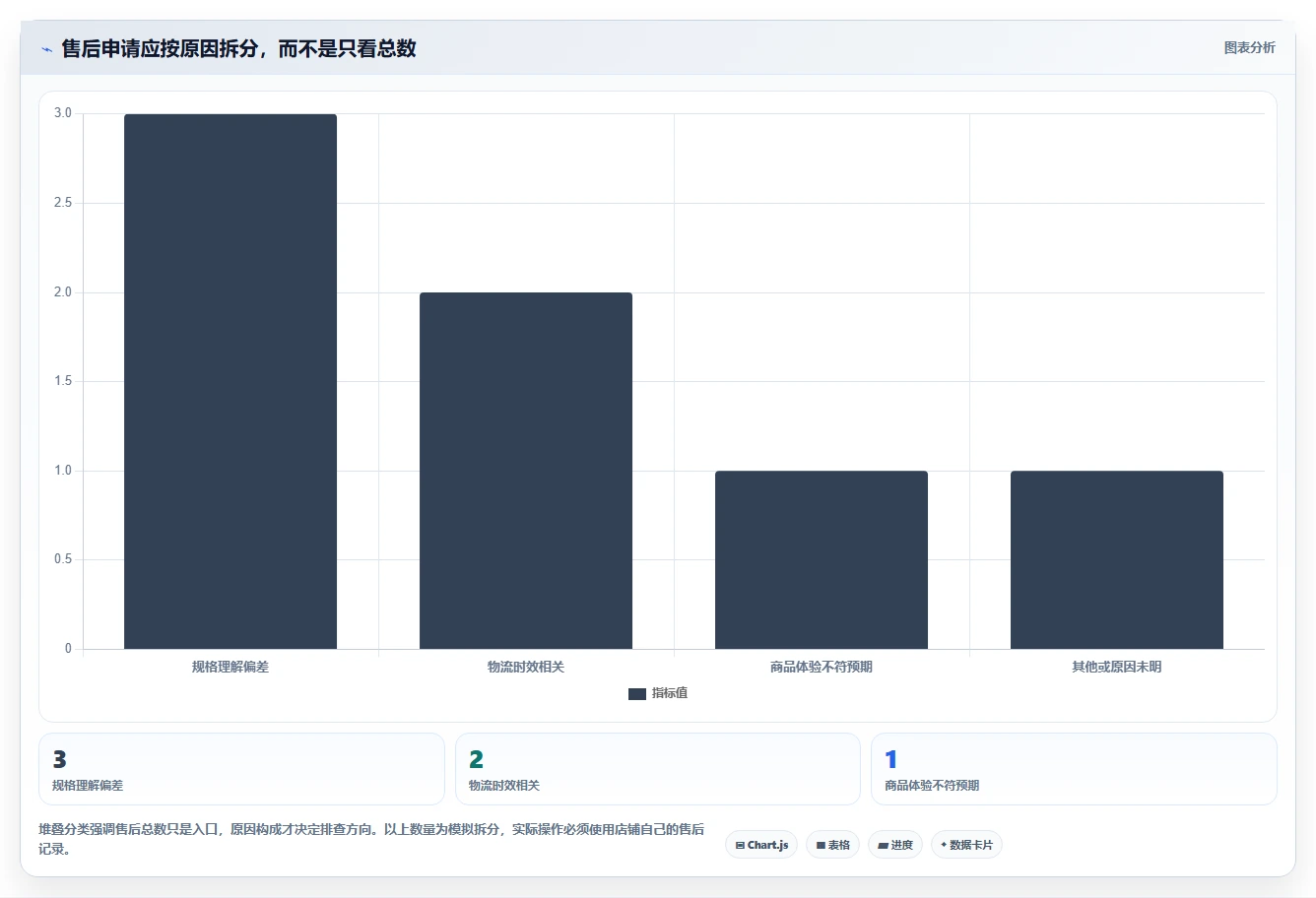Click the 0.5 y-axis tick label
1316x898 pixels.
click(x=63, y=559)
